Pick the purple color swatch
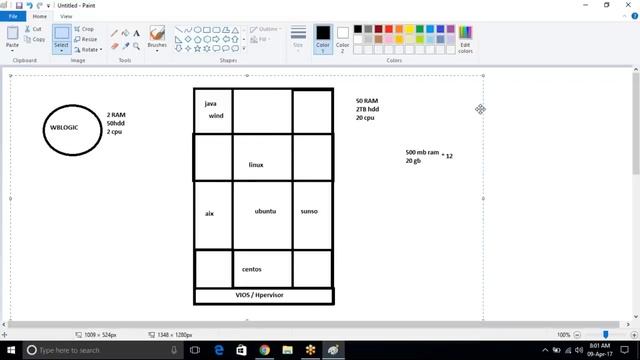This screenshot has height=360, width=640. (451, 29)
